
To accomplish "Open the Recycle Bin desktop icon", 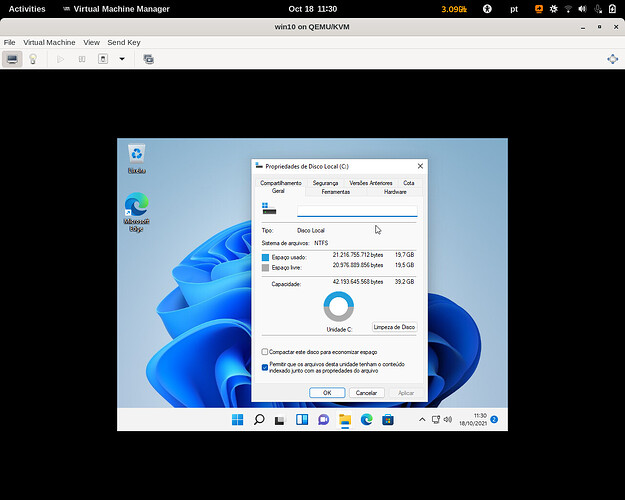I will pos(137,159).
